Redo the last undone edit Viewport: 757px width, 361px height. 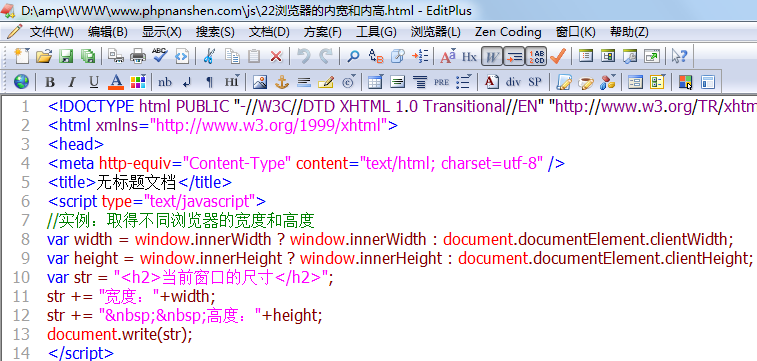click(x=326, y=56)
